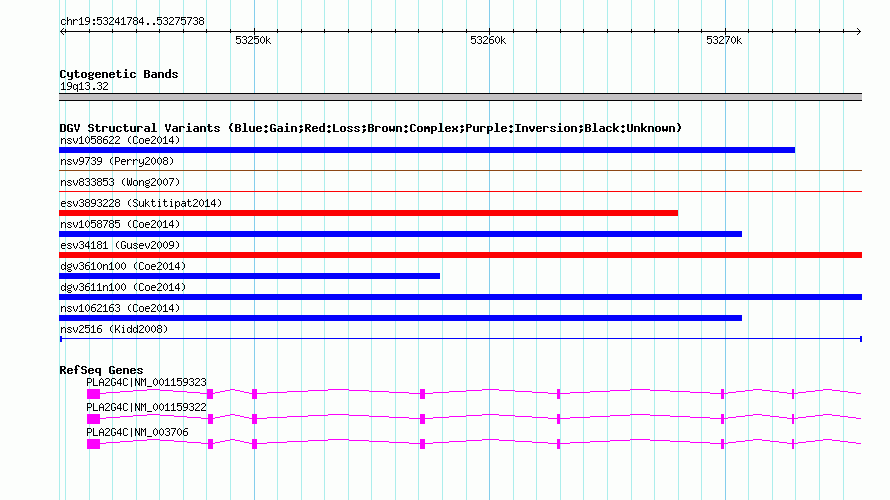Click the PLA2G4C|NM_001159322 transcript label
Viewport: 890px width, 500px height.
(146, 407)
